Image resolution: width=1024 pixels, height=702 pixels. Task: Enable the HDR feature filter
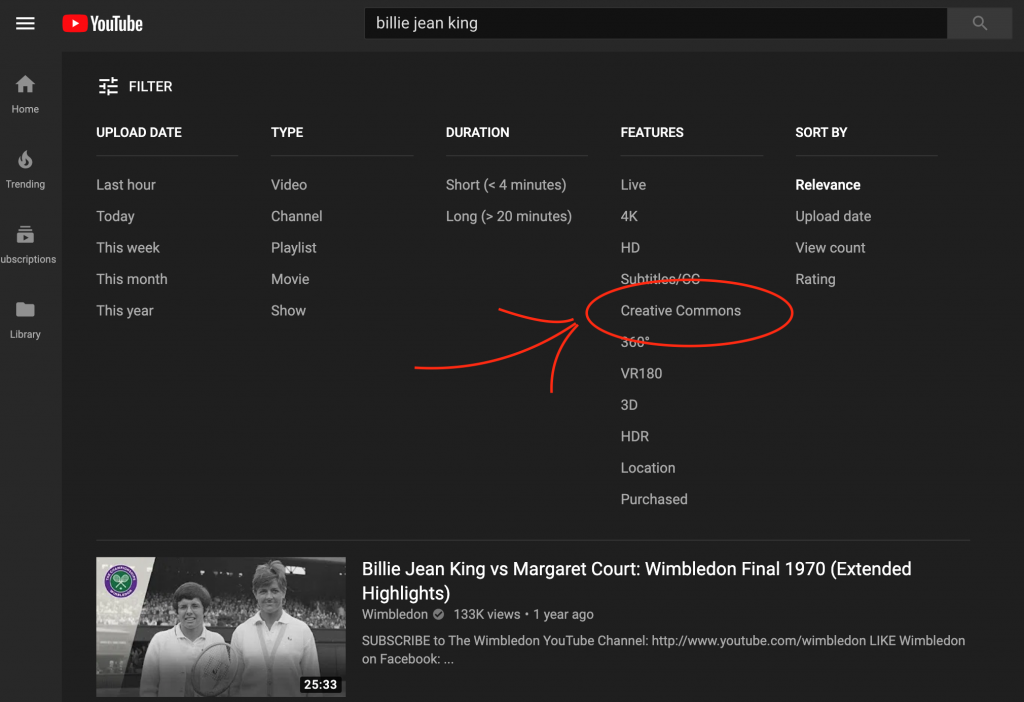pyautogui.click(x=635, y=436)
